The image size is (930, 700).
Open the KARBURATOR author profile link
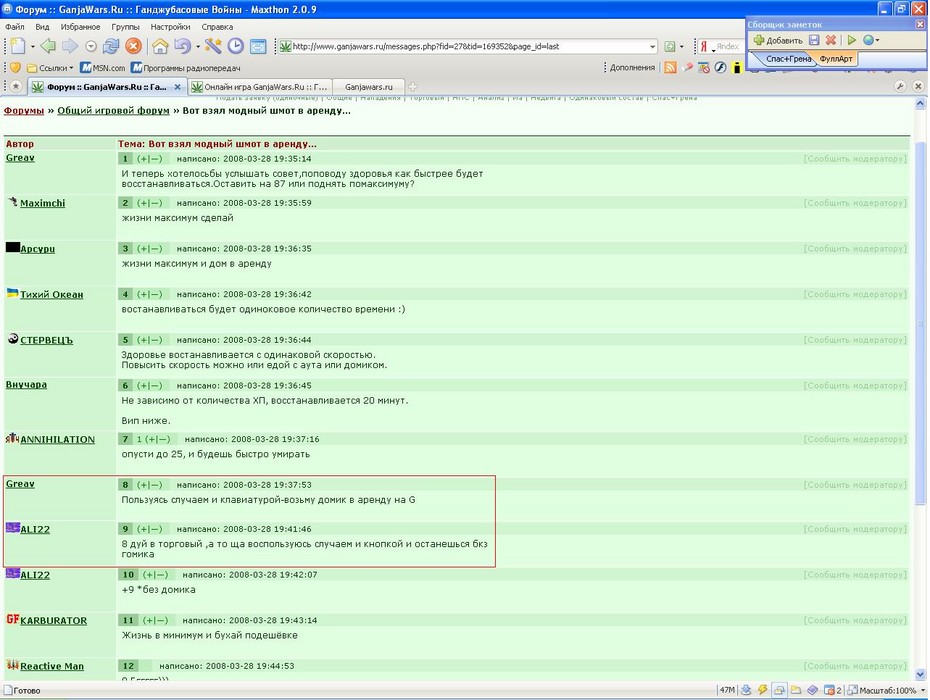tap(53, 621)
